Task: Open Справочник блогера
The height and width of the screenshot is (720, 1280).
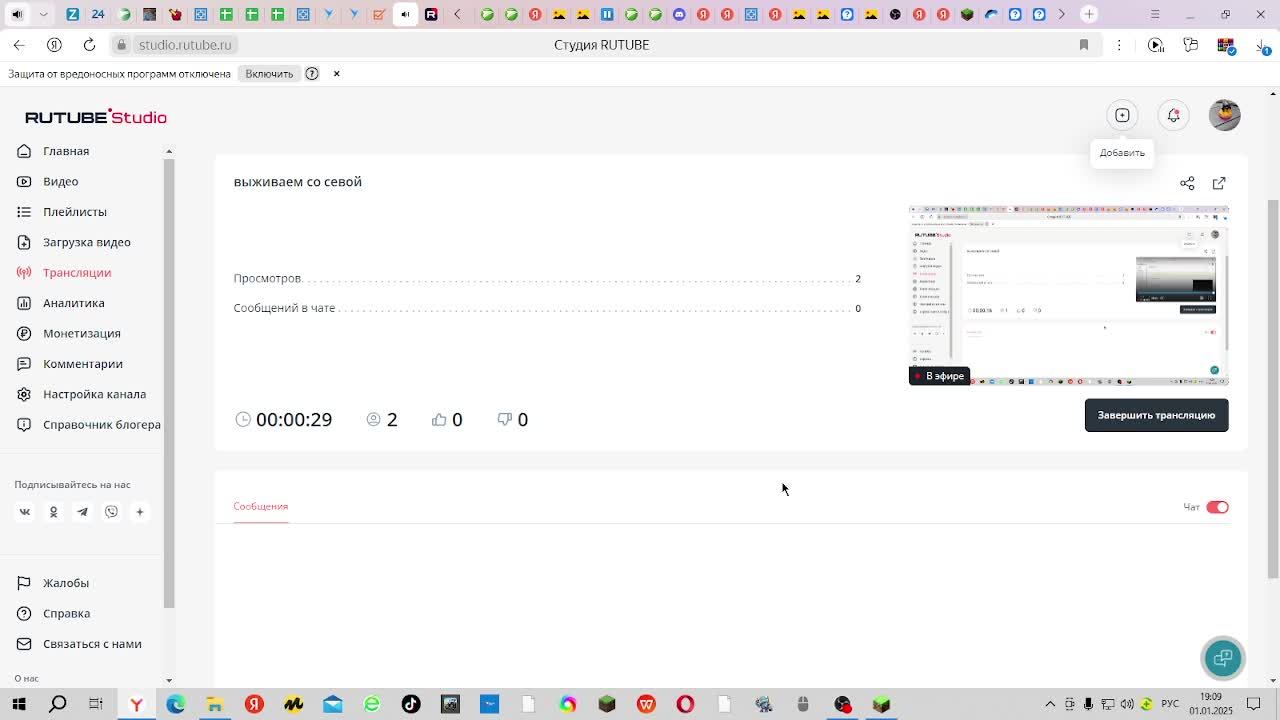Action: [x=102, y=424]
